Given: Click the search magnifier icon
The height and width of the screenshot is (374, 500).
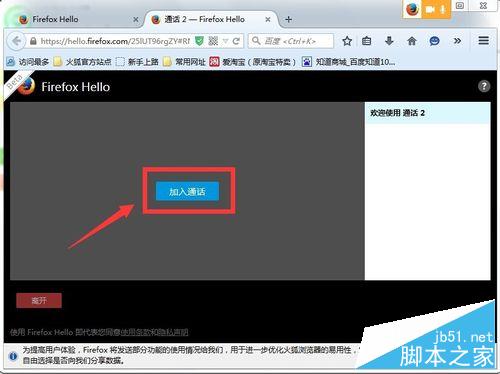Looking at the screenshot, I should pos(256,41).
